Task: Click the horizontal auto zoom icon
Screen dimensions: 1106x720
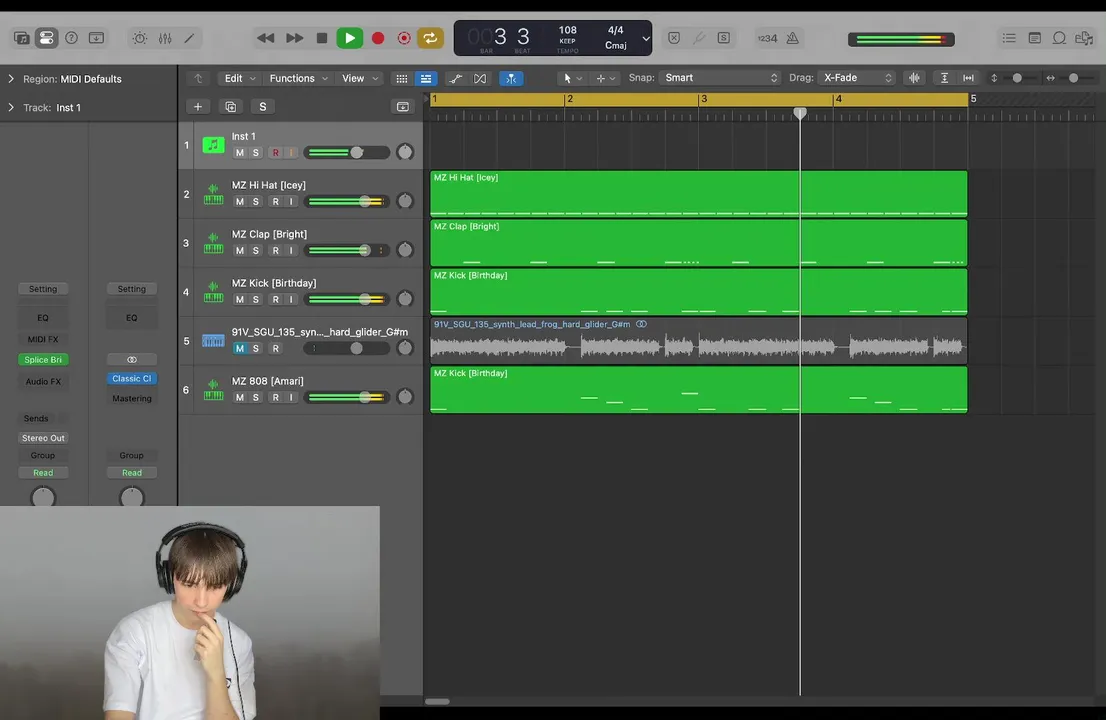Action: 968,78
